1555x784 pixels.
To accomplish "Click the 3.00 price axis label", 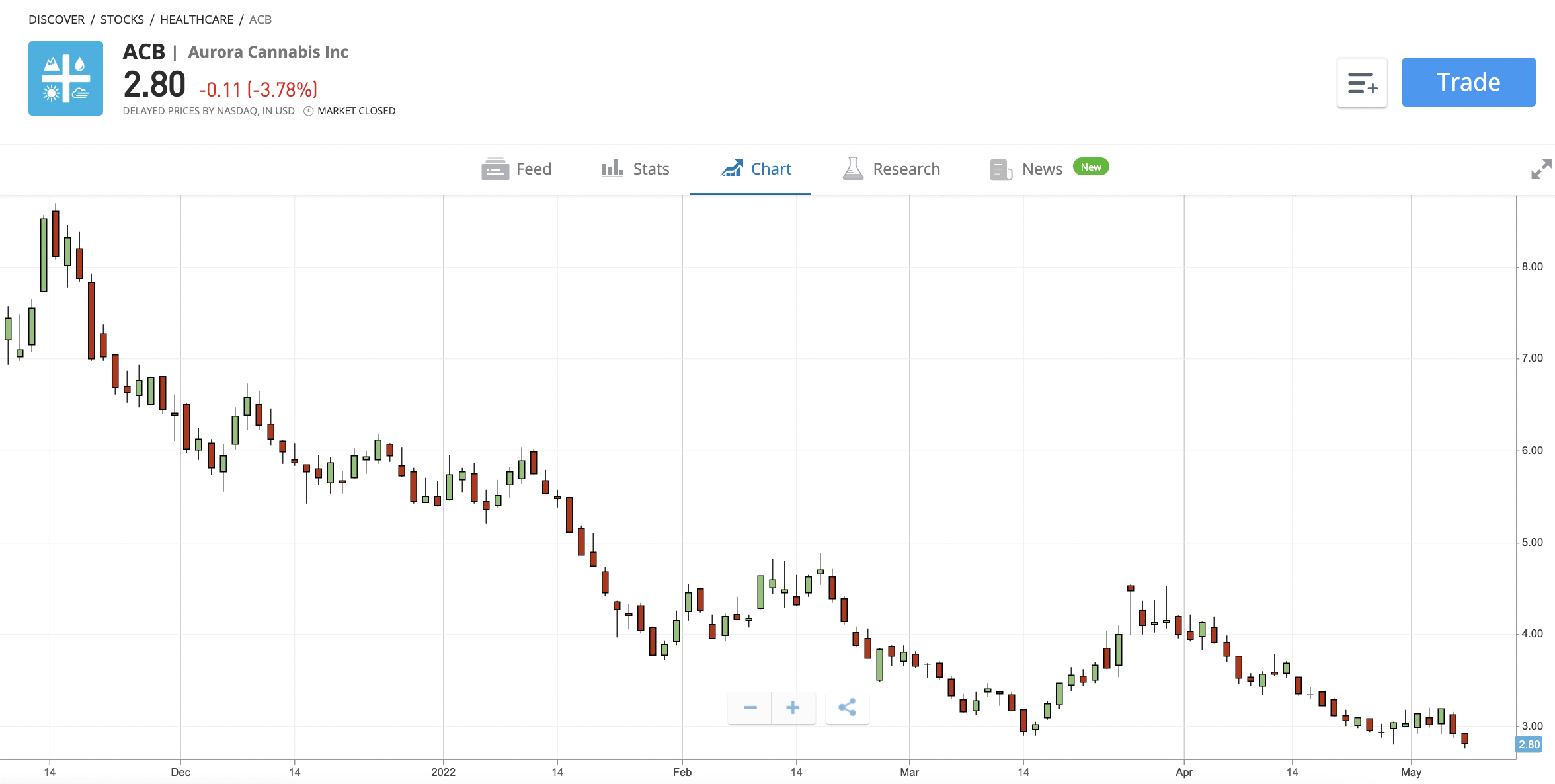I will (1532, 726).
